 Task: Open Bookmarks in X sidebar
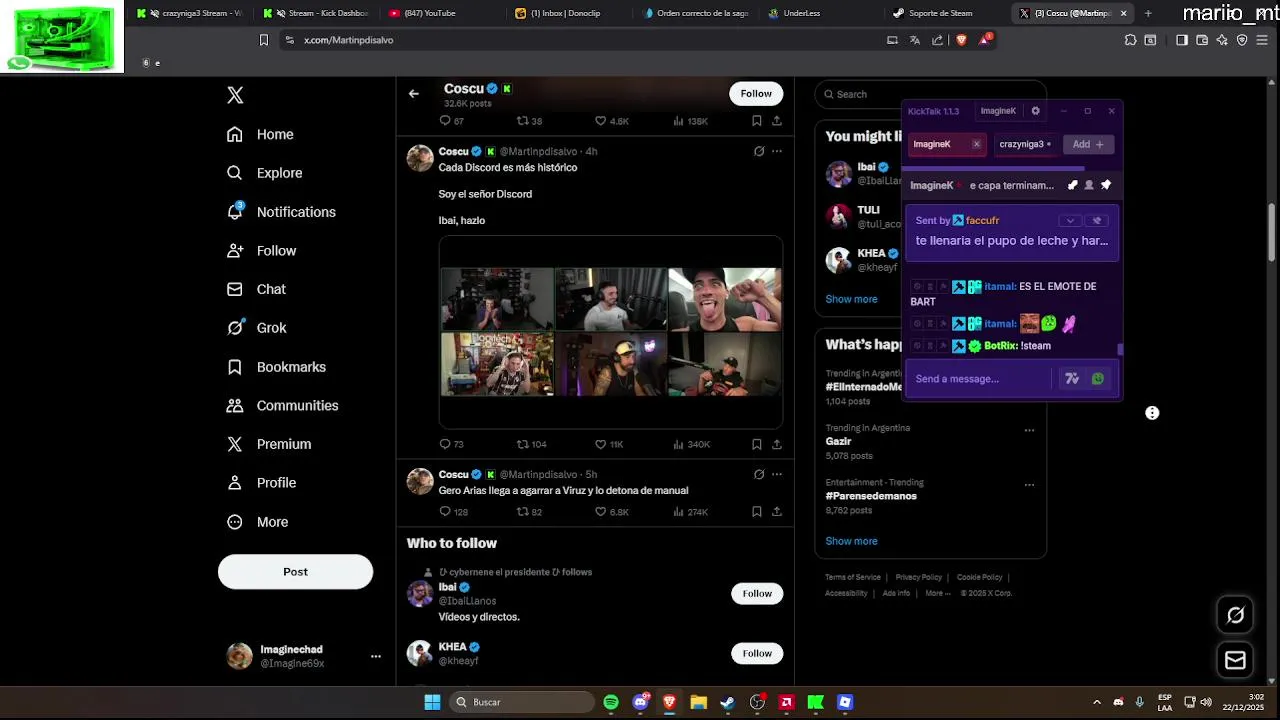click(x=277, y=367)
